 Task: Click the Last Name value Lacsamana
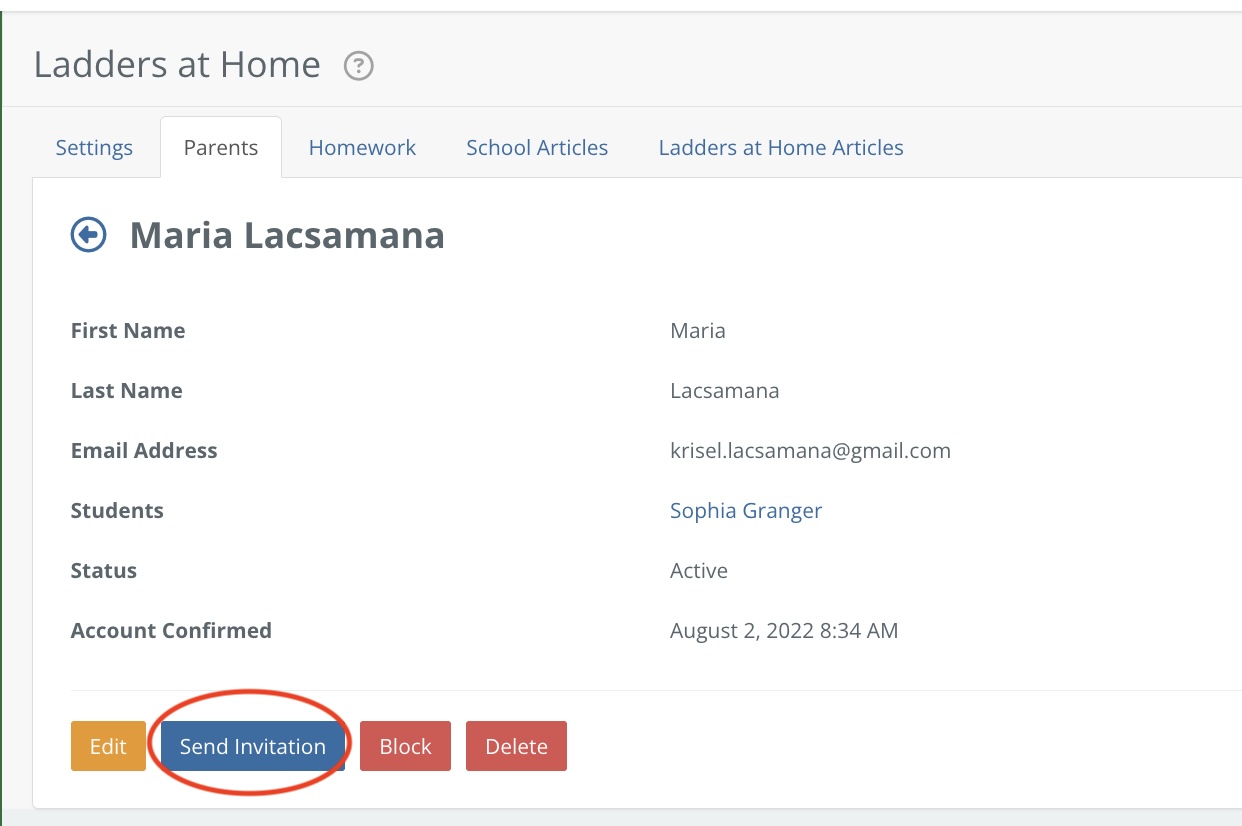[724, 391]
